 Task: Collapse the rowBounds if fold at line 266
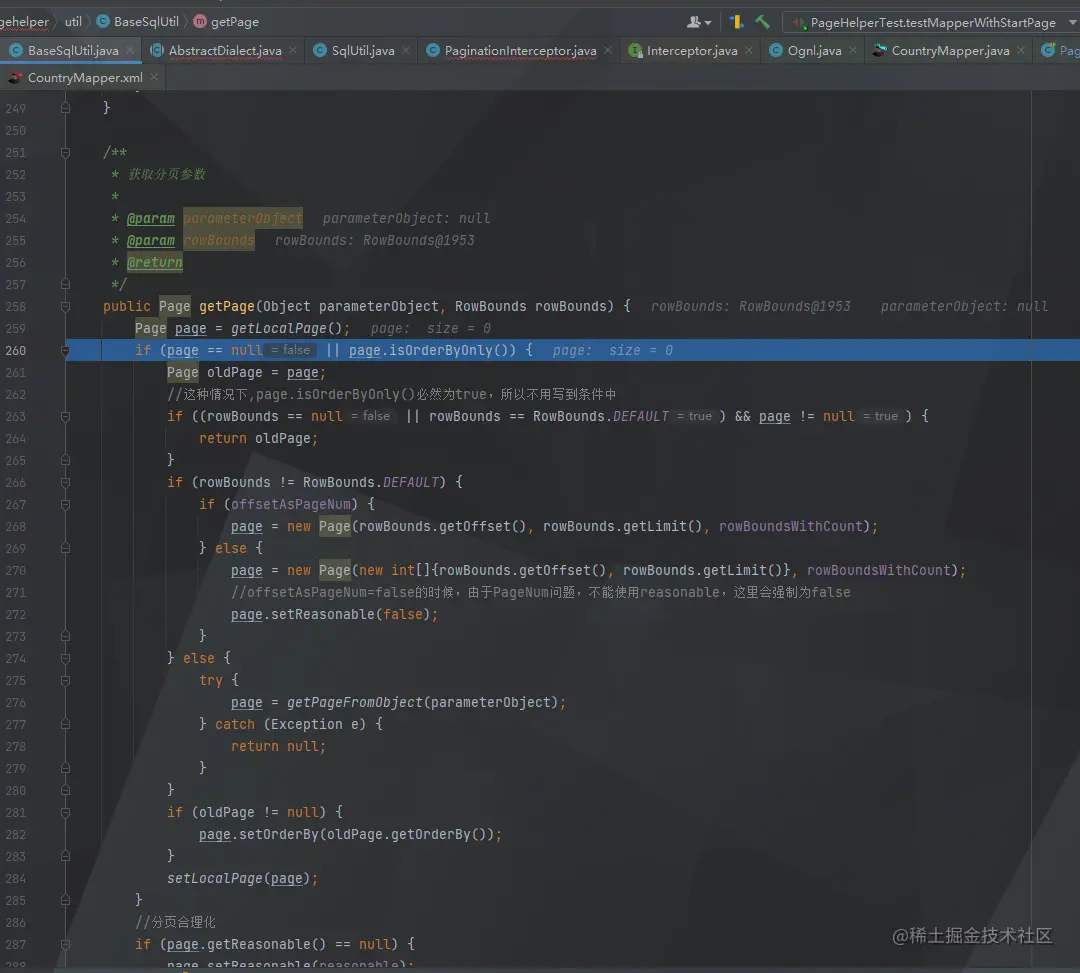tap(65, 483)
